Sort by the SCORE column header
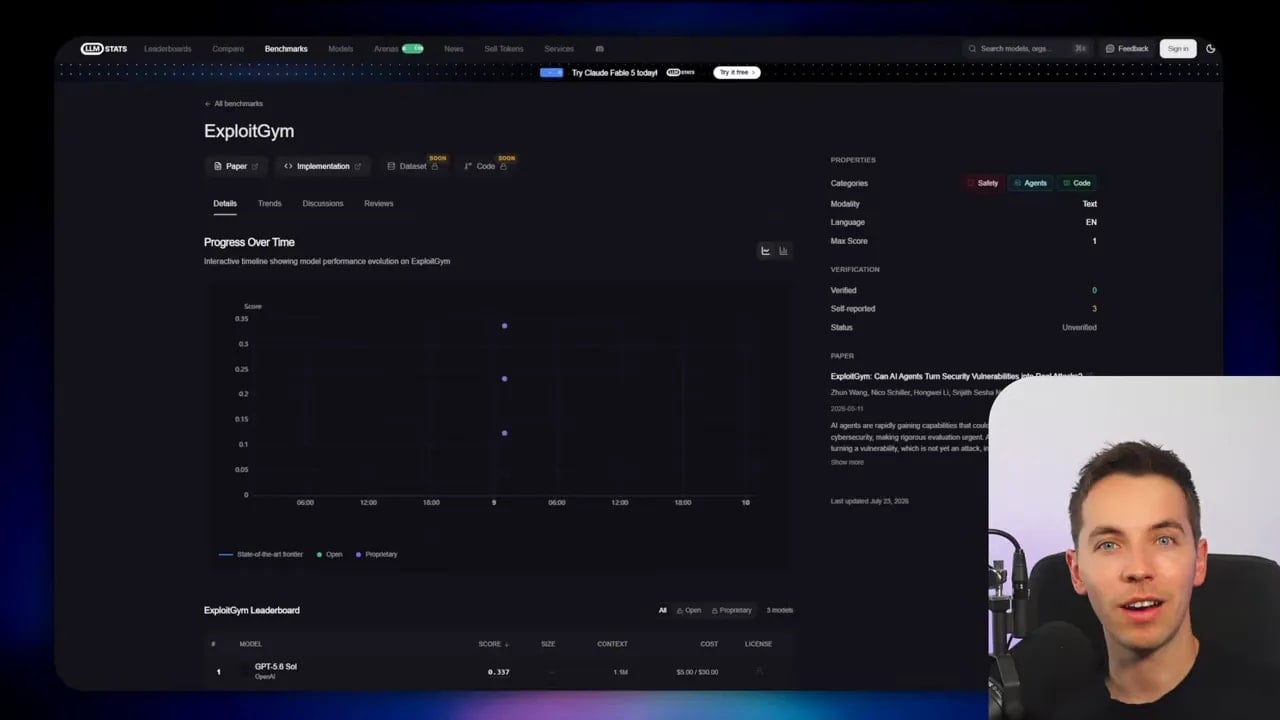 point(494,644)
